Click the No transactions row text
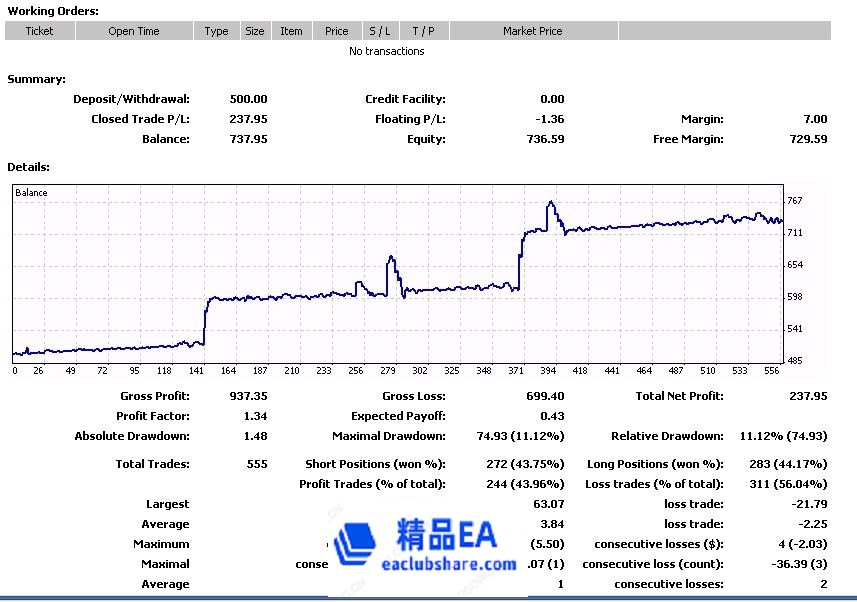 [386, 51]
